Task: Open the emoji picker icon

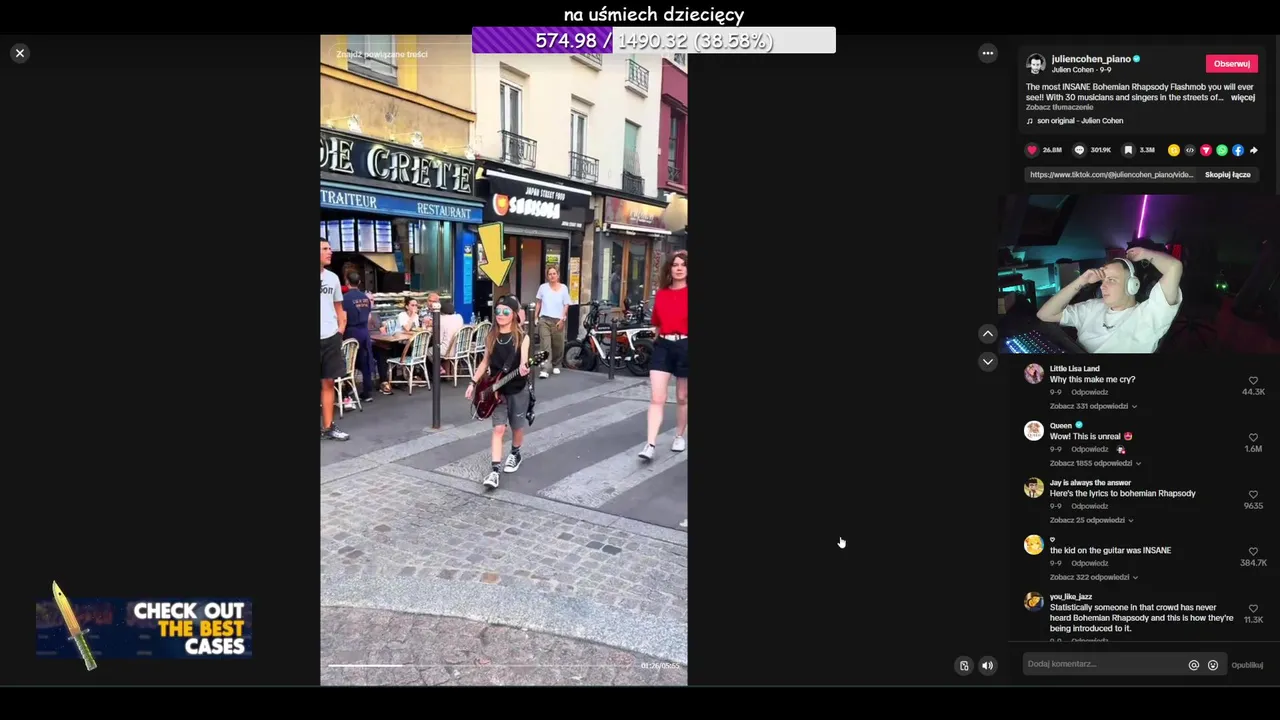Action: tap(1212, 665)
